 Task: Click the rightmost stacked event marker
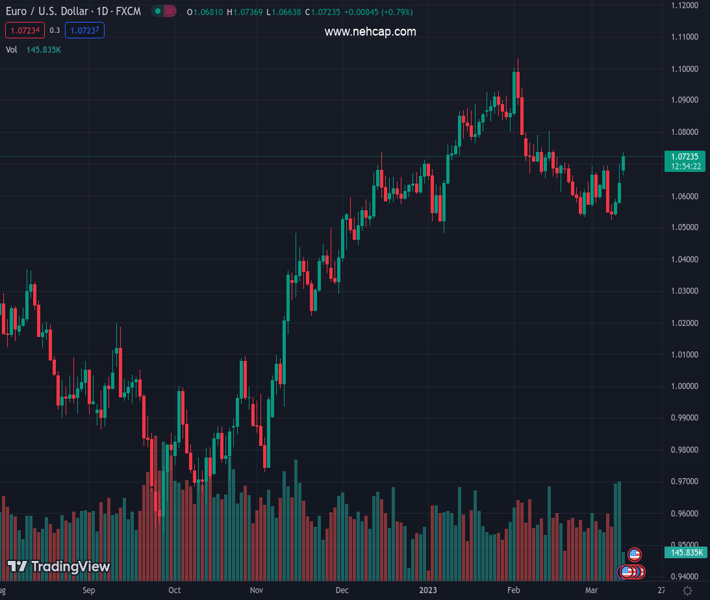point(640,572)
